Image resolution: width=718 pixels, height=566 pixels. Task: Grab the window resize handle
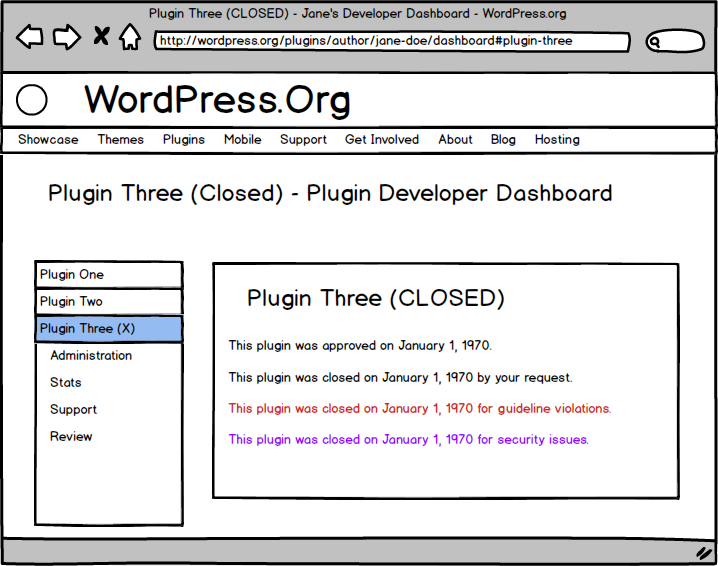point(703,552)
